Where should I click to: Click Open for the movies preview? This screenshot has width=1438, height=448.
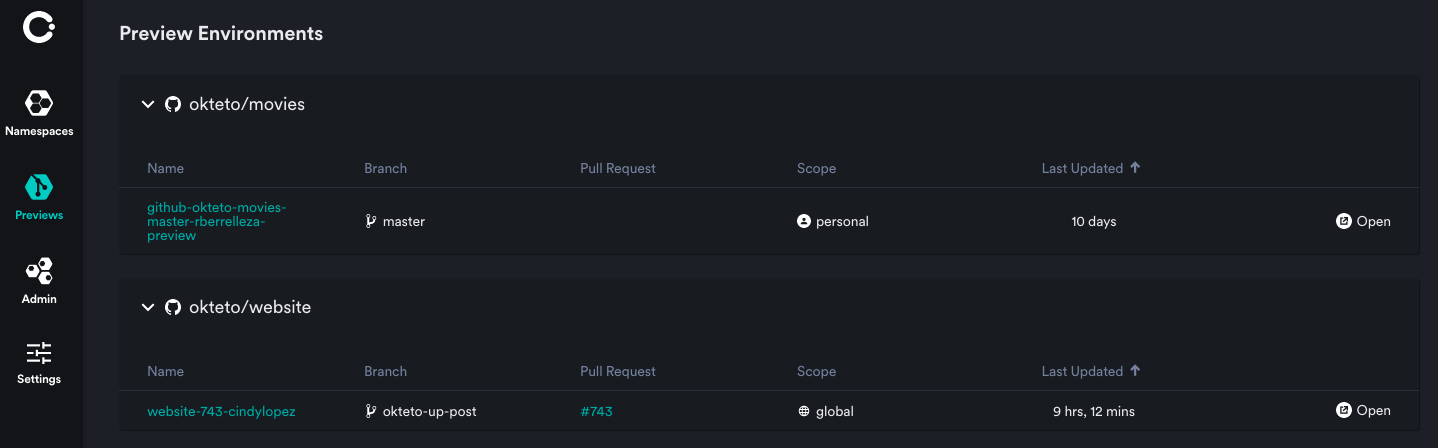click(x=1363, y=221)
